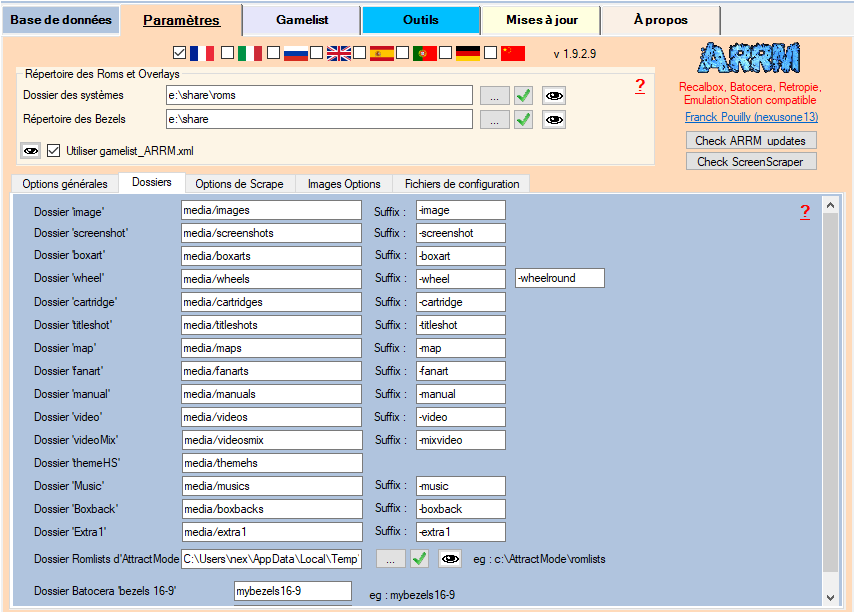Screen dimensions: 855x613
Task: Toggle the Utiliser gamelist_ARRM.xml checkbox
Action: click(54, 151)
